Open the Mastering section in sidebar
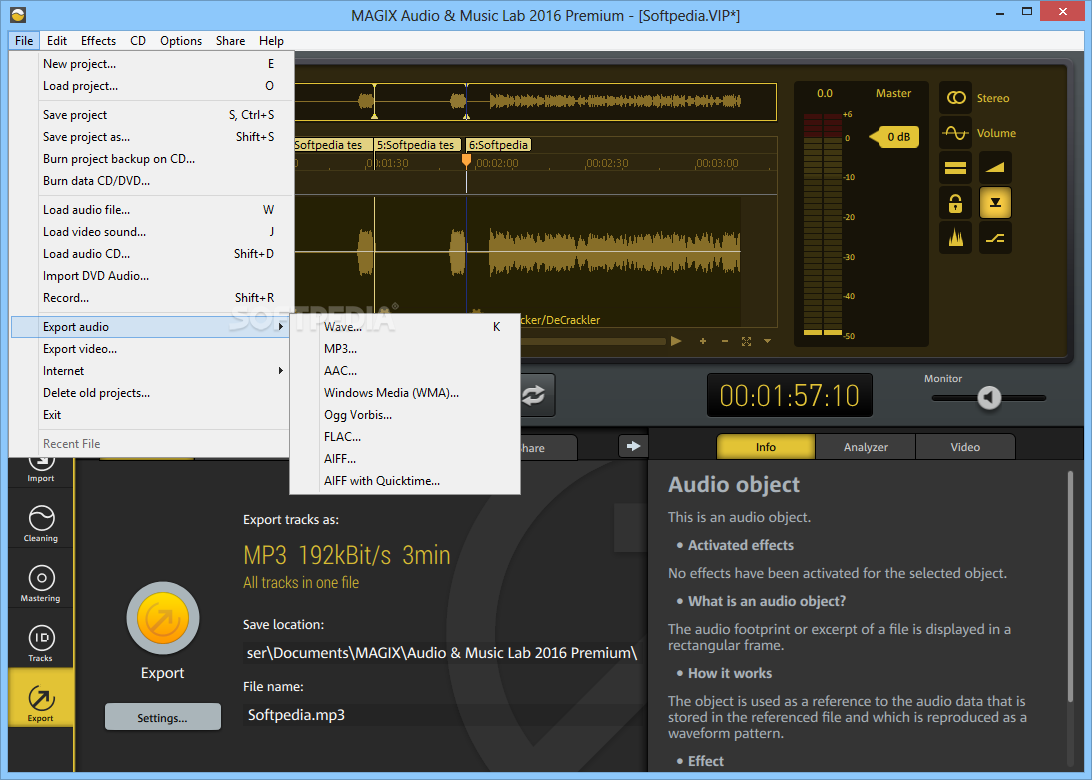The height and width of the screenshot is (780, 1092). pyautogui.click(x=40, y=583)
